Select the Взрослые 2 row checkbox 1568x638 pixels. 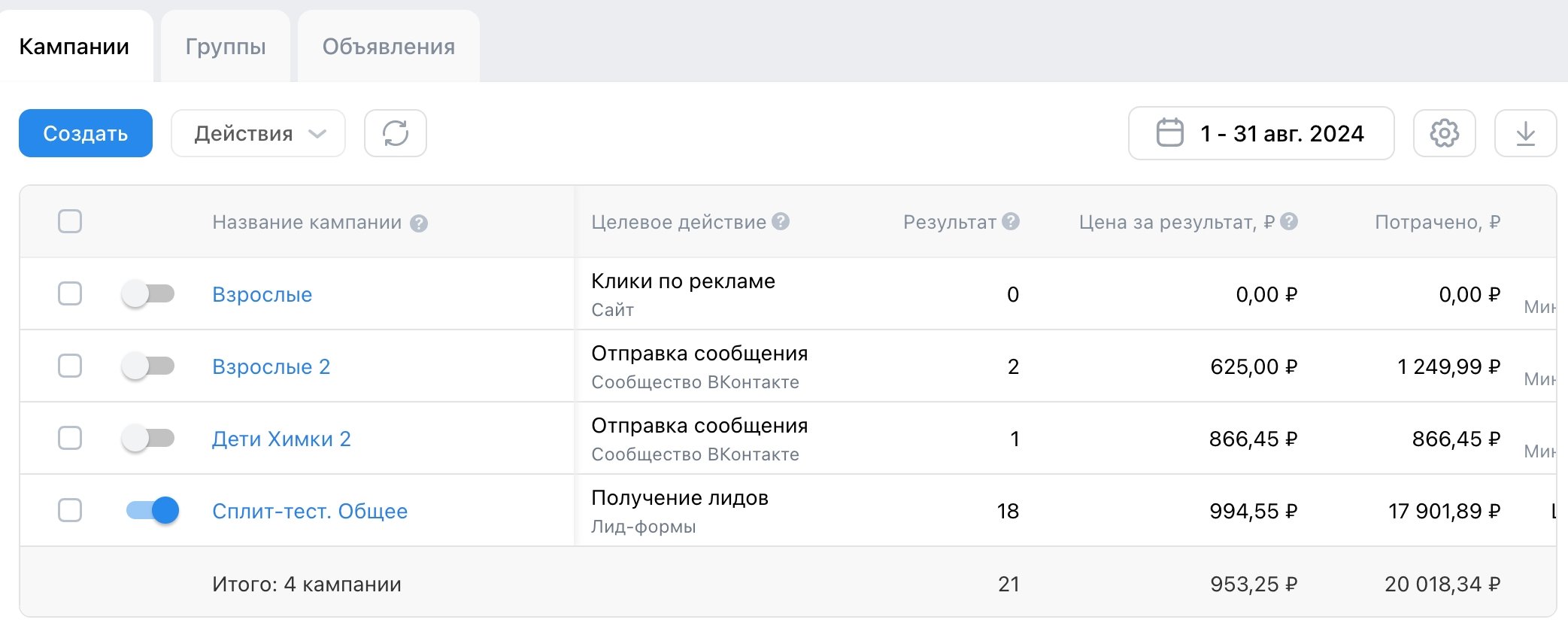tap(70, 366)
